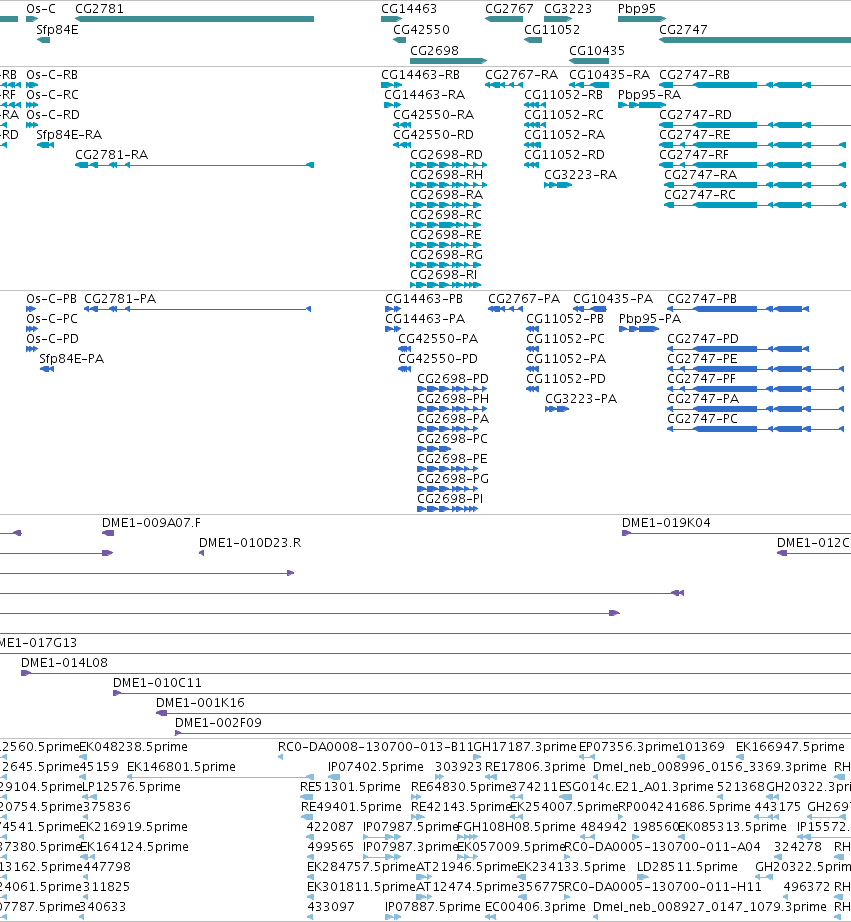Click transcript CG2747-RF

click(x=694, y=155)
